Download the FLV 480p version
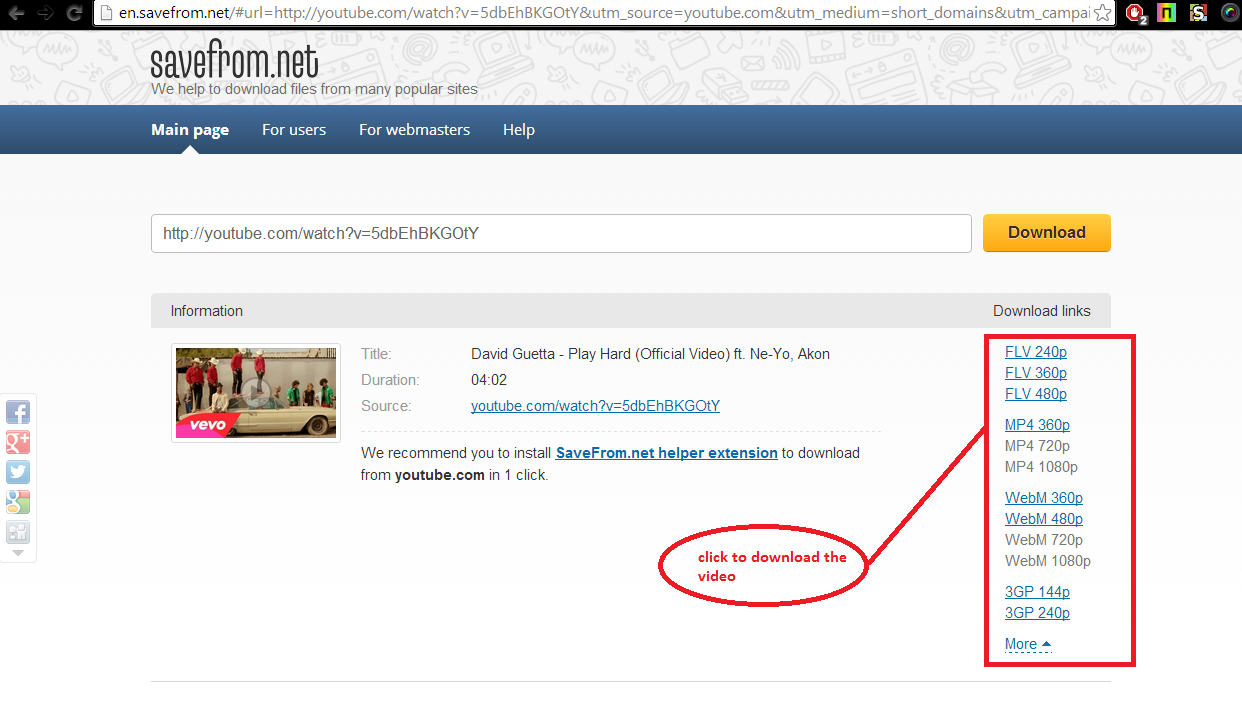Screen dimensions: 1242x715 coord(1036,394)
